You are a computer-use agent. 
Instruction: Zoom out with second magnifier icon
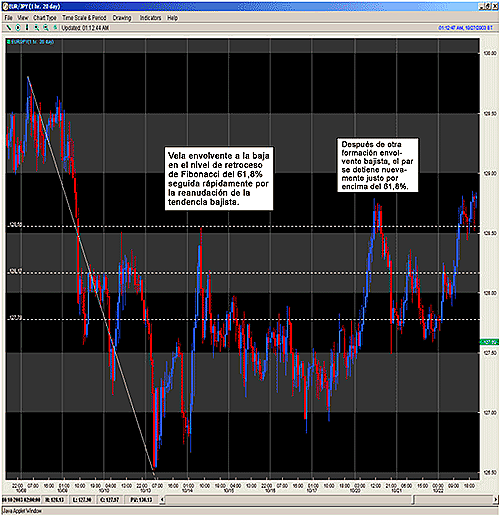click(46, 28)
